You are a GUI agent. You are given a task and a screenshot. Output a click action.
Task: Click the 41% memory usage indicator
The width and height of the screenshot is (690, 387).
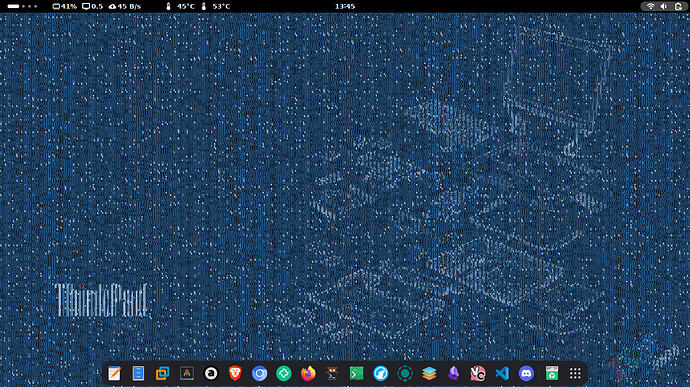64,6
